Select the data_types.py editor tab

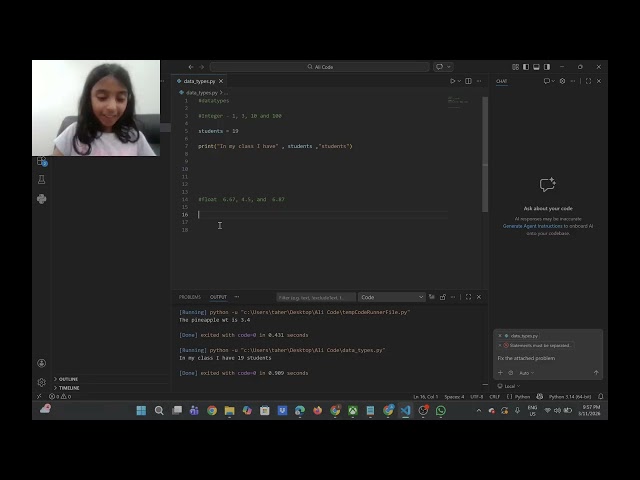199,81
